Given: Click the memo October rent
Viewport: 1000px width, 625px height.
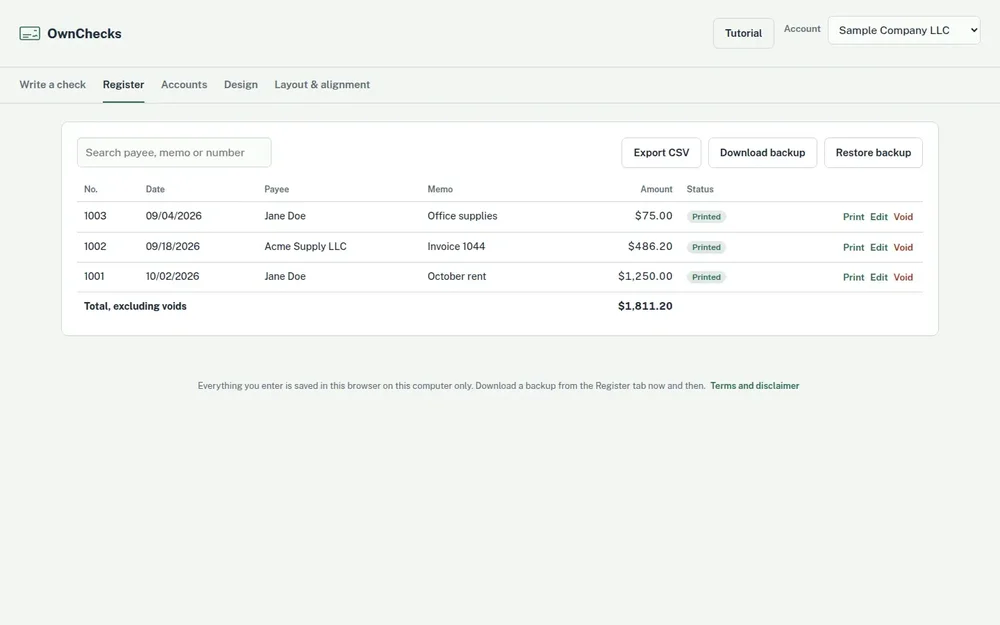Looking at the screenshot, I should point(457,276).
